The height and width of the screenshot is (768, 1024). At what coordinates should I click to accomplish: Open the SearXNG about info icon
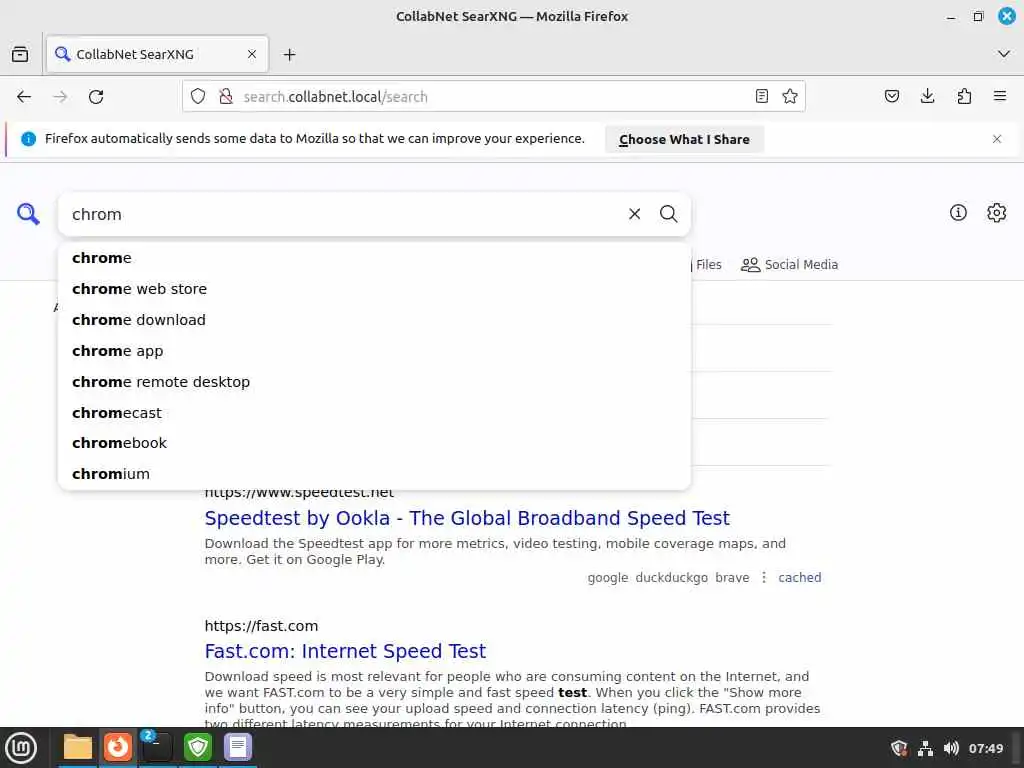point(958,212)
